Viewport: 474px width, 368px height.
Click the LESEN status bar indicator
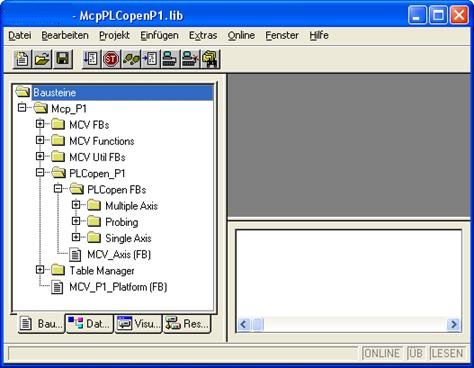coord(447,353)
